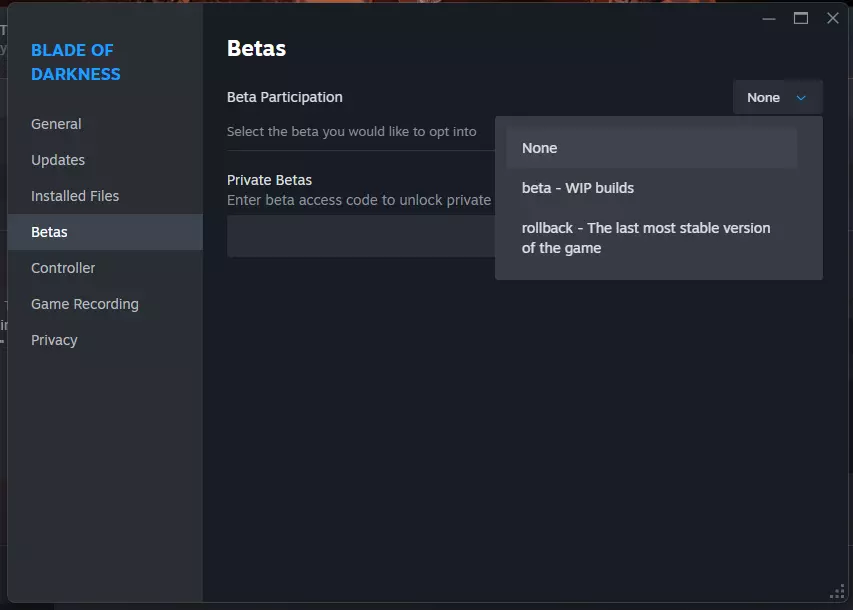Screen dimensions: 853x610
Task: Open the Privacy section
Action: pyautogui.click(x=54, y=340)
